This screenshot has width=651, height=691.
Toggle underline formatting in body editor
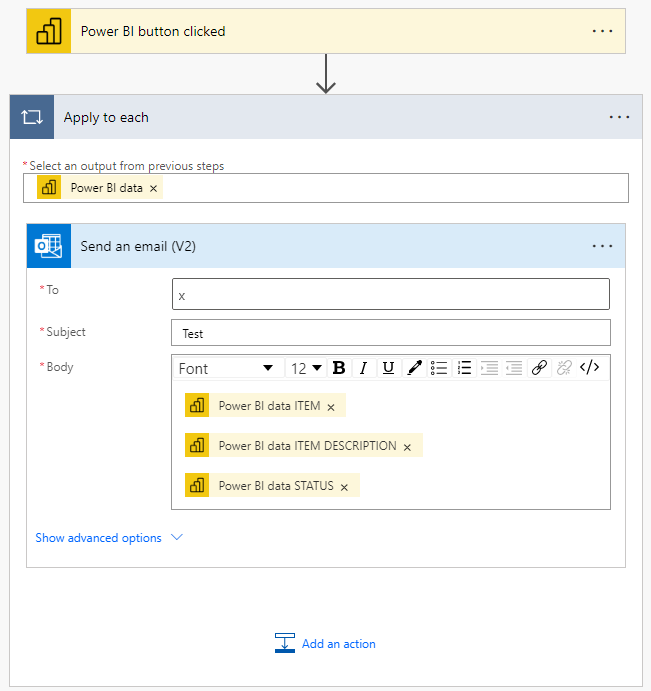tap(388, 368)
